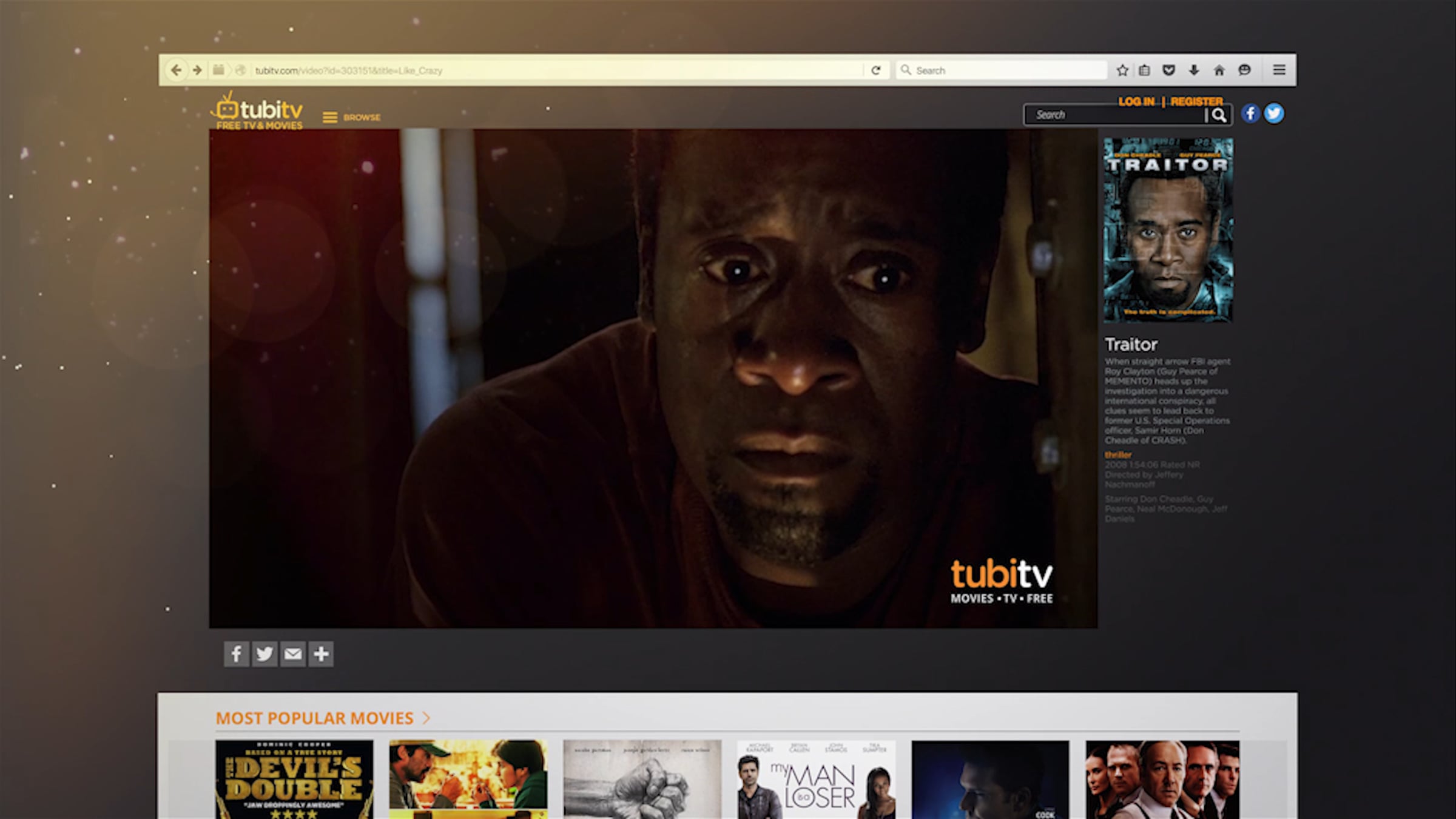This screenshot has height=819, width=1456.
Task: Open Tubi's Twitter page from header icon
Action: [1274, 113]
